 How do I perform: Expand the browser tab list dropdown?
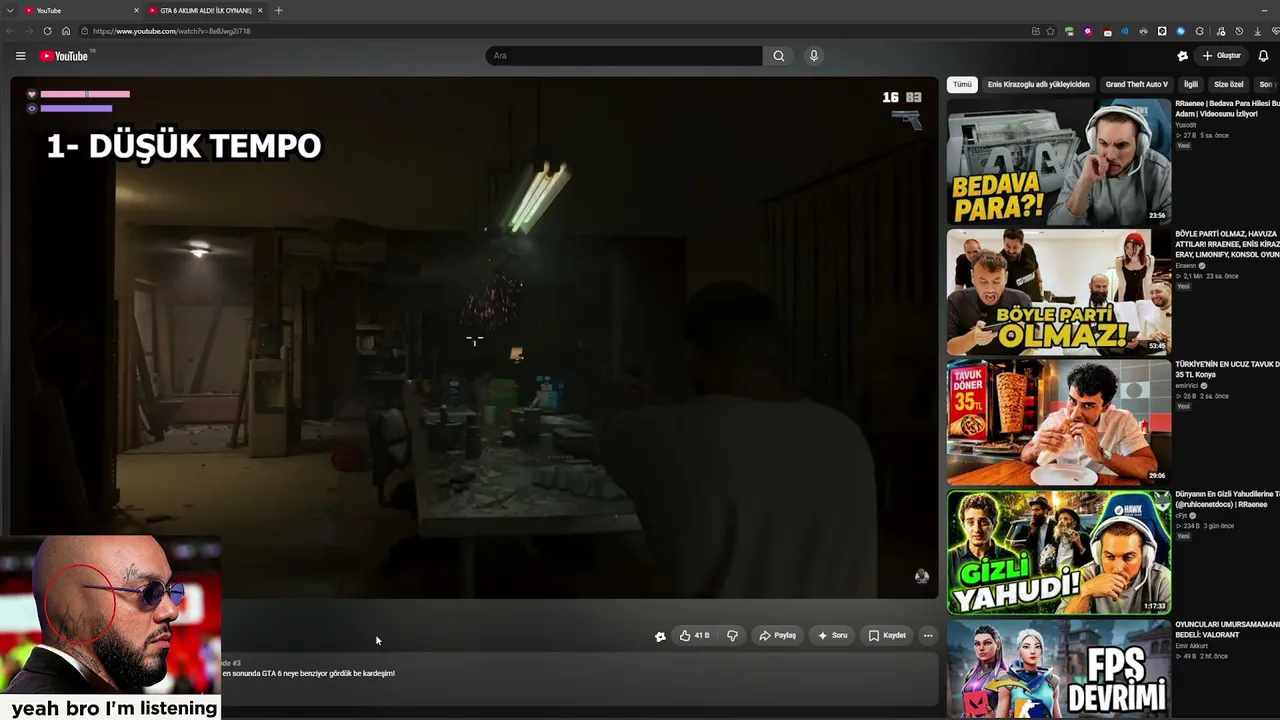coord(9,10)
